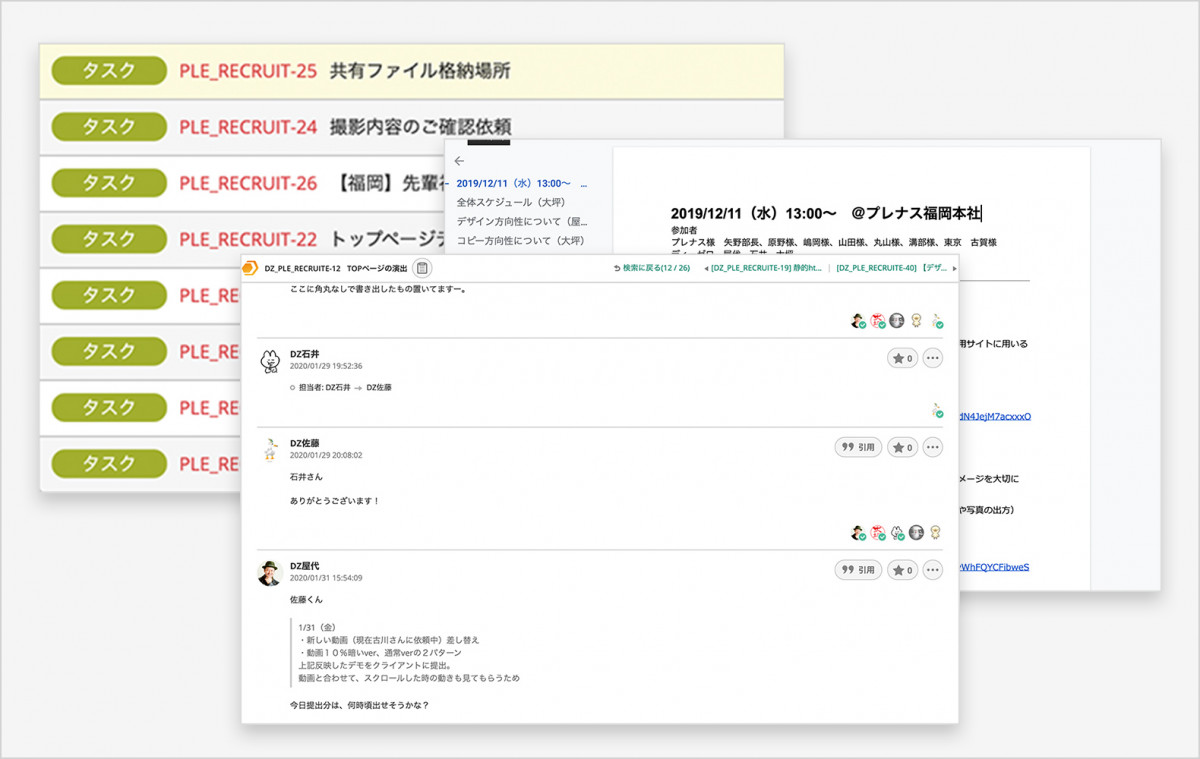Star DZ屋代's comment
The image size is (1200, 759).
point(902,570)
